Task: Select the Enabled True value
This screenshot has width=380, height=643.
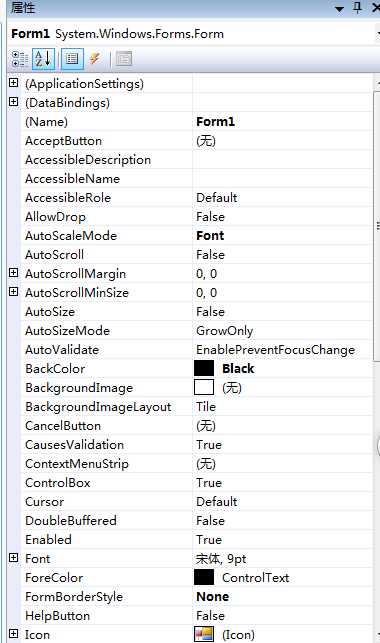Action: coord(209,540)
